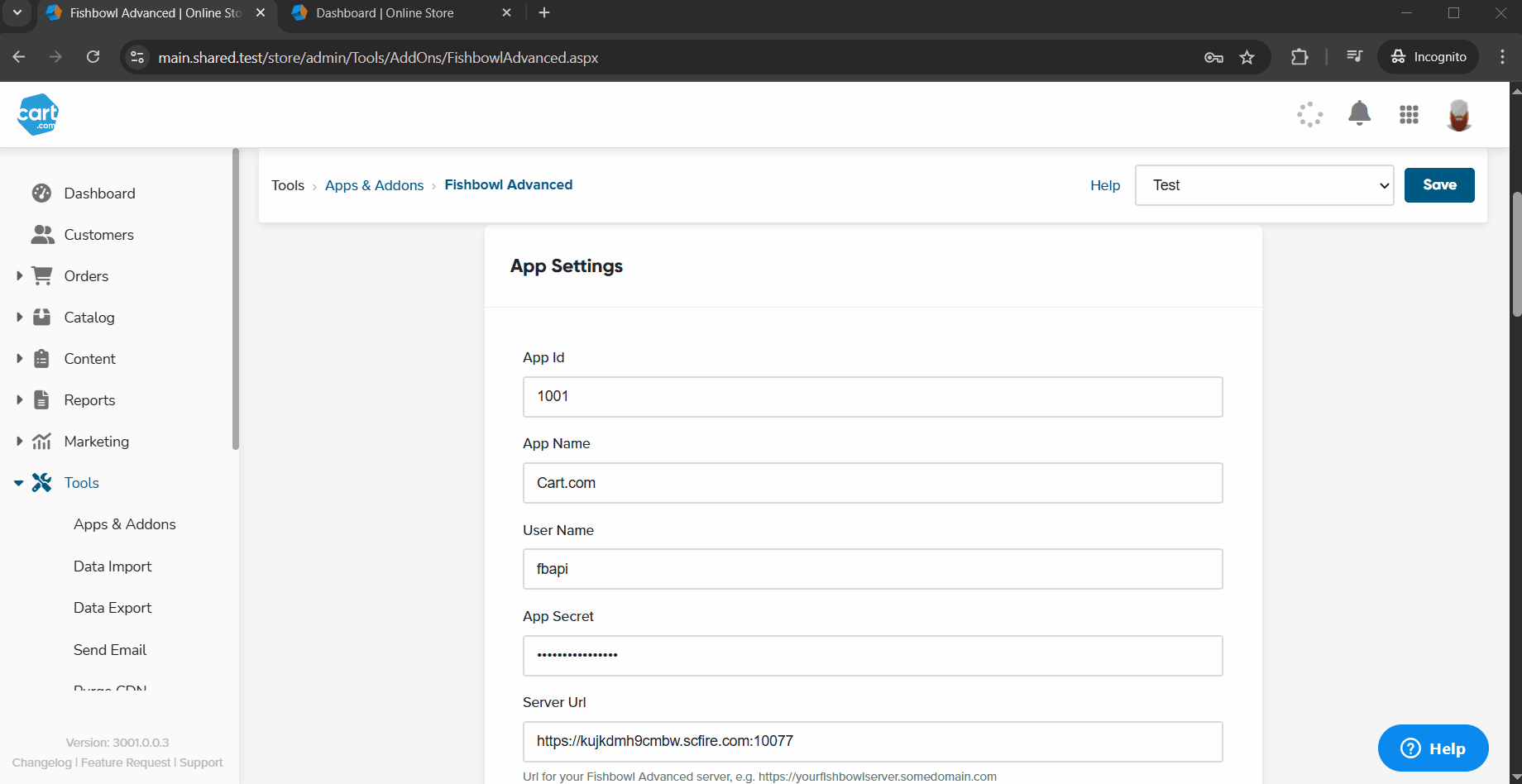Reload the current page
The height and width of the screenshot is (784, 1522).
click(x=93, y=57)
